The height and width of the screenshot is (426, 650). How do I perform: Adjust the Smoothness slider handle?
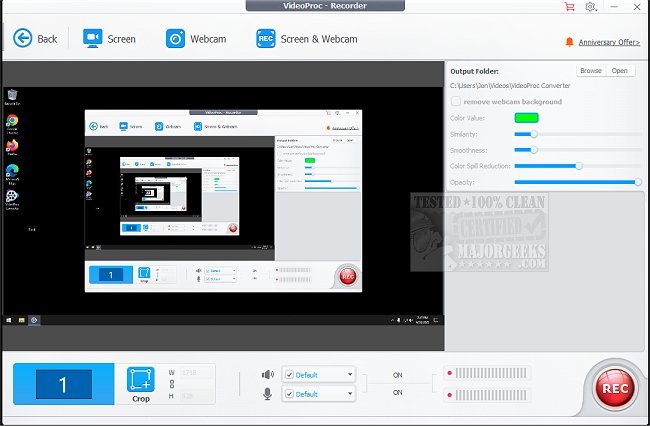click(x=534, y=150)
